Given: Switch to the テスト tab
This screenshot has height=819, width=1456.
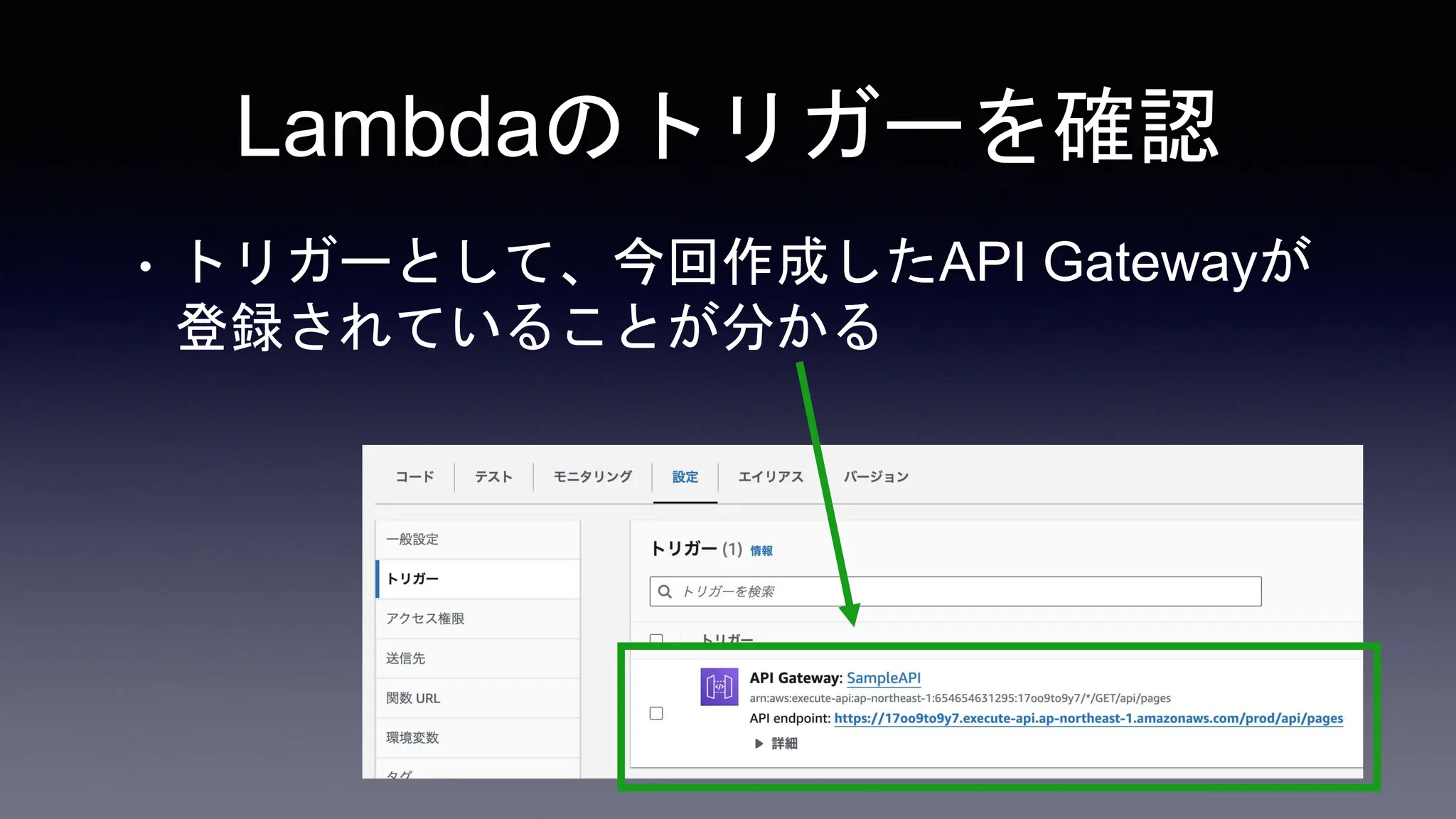Looking at the screenshot, I should coord(493,477).
